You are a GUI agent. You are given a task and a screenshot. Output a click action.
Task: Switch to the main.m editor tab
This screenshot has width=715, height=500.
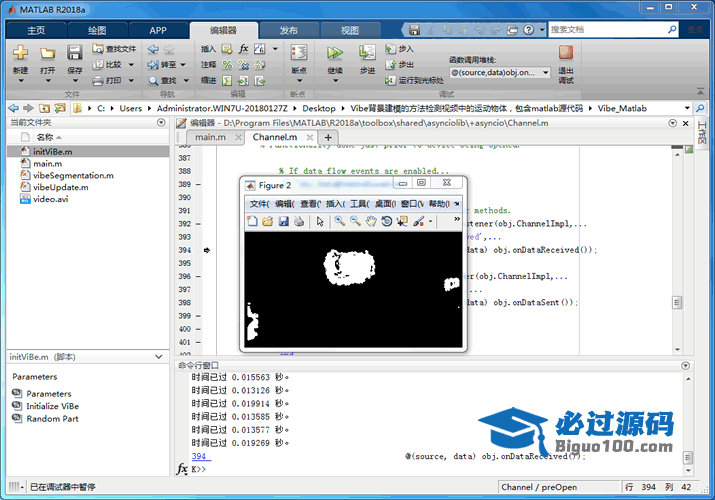click(210, 137)
